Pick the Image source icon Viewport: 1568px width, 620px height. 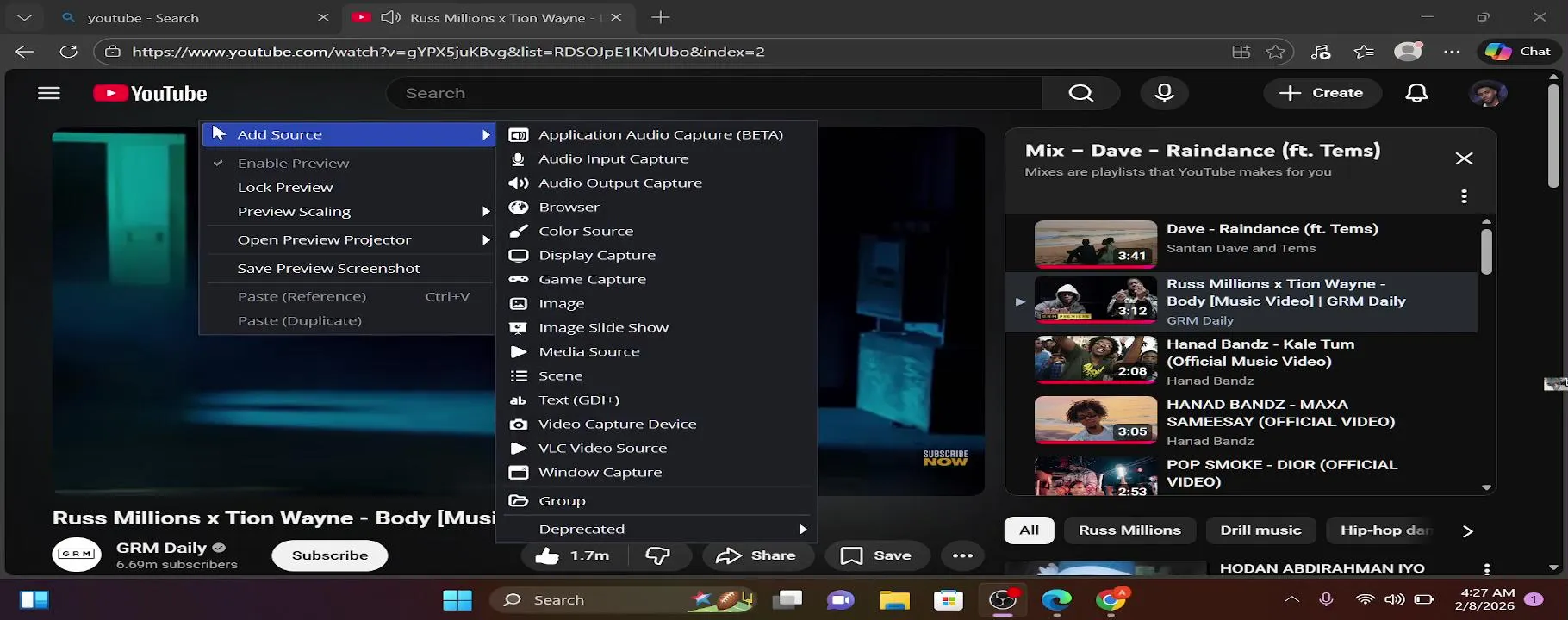click(518, 304)
